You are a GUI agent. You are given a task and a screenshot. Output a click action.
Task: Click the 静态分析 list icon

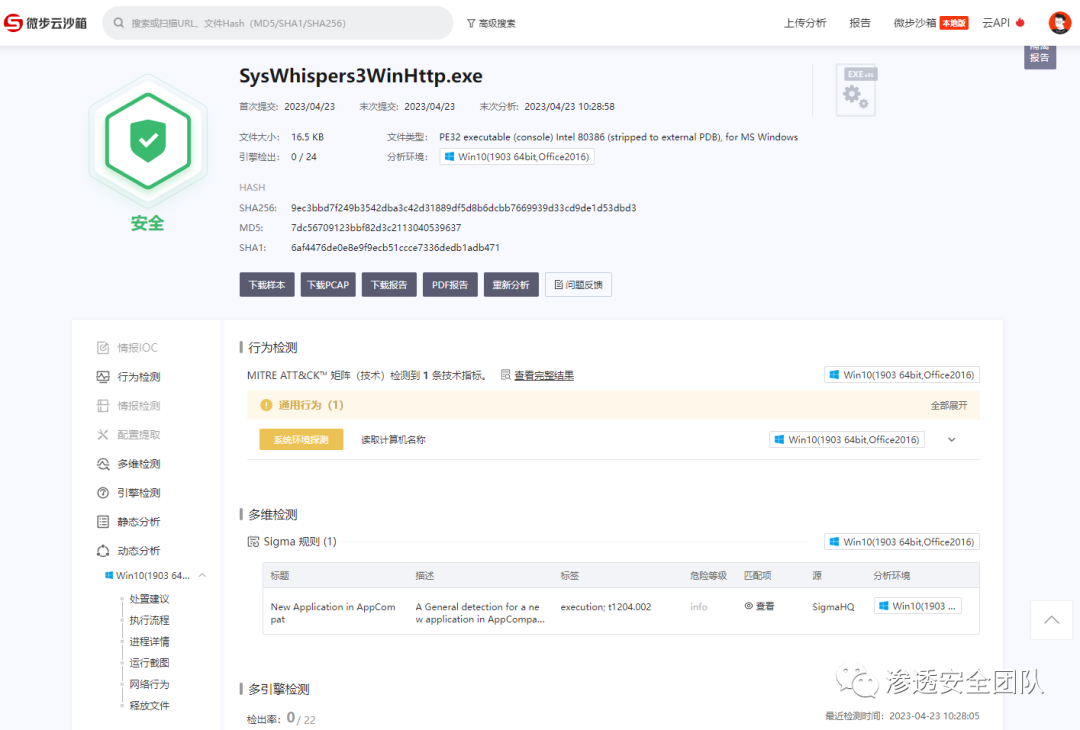pos(103,521)
